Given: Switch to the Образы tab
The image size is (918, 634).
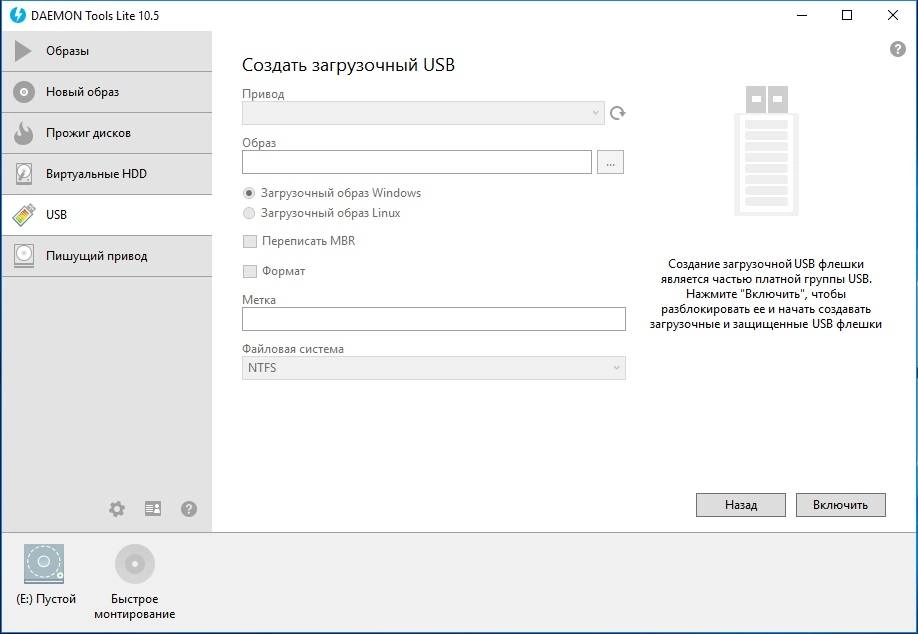Looking at the screenshot, I should point(107,52).
